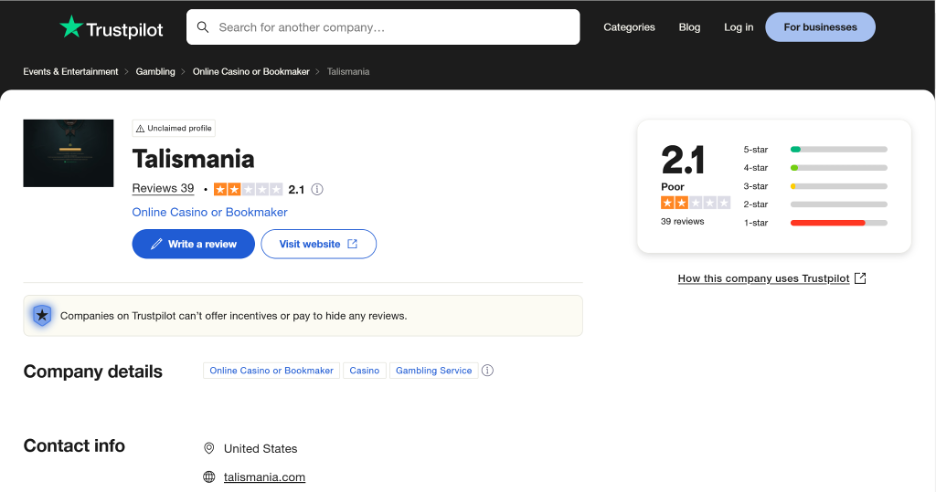Open the Categories menu
936x492 pixels.
point(629,27)
